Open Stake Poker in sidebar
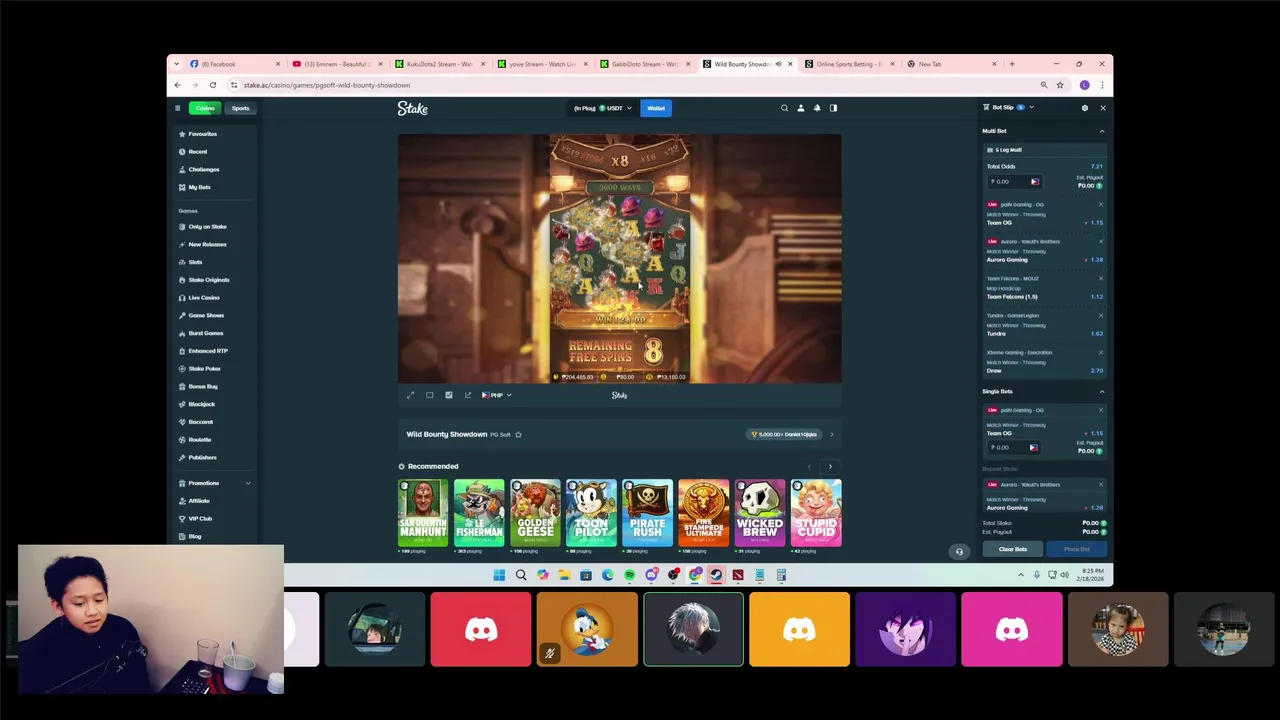Image resolution: width=1280 pixels, height=720 pixels. click(200, 369)
